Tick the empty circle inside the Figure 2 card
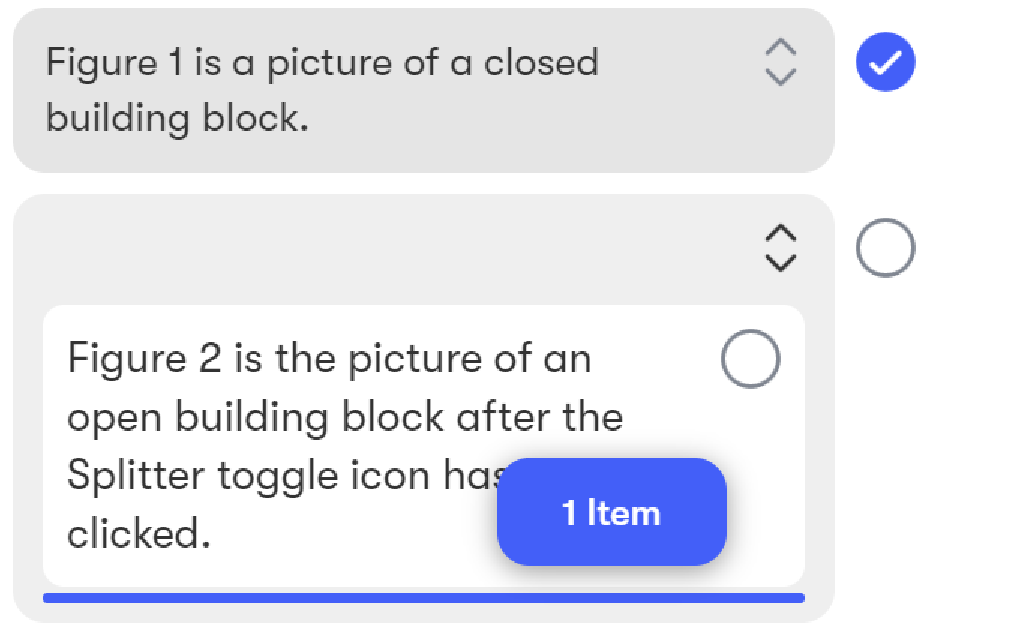This screenshot has width=1033, height=636. 750,359
